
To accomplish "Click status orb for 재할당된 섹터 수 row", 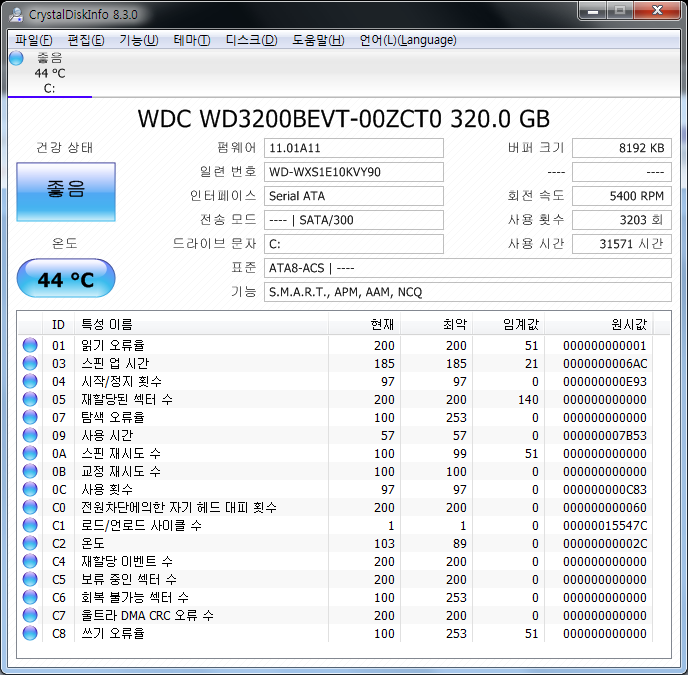I will [30, 400].
